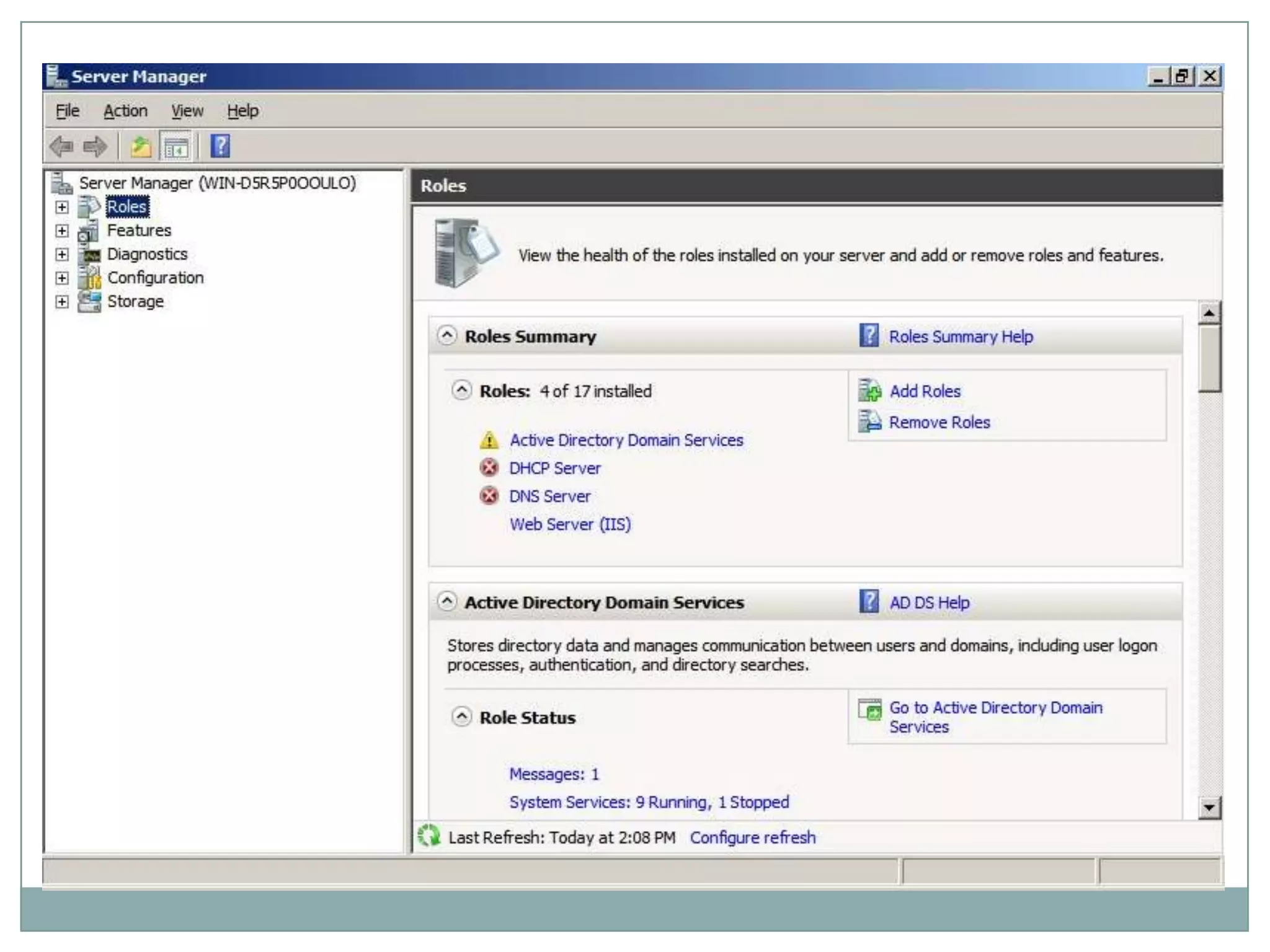This screenshot has width=1270, height=952.
Task: Click the Add Roles icon
Action: pyautogui.click(x=869, y=390)
